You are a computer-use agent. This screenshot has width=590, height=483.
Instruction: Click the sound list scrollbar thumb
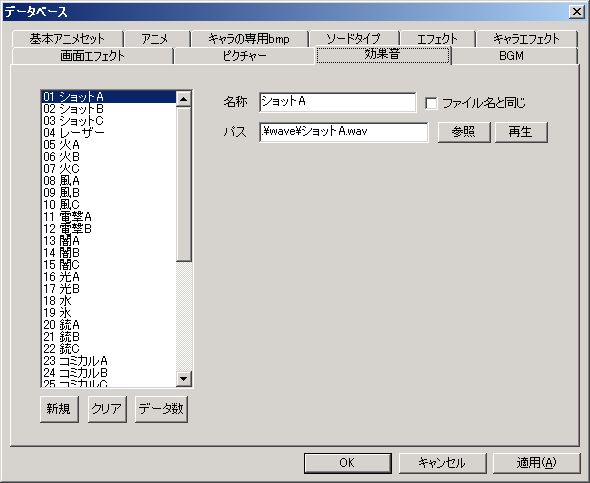184,184
